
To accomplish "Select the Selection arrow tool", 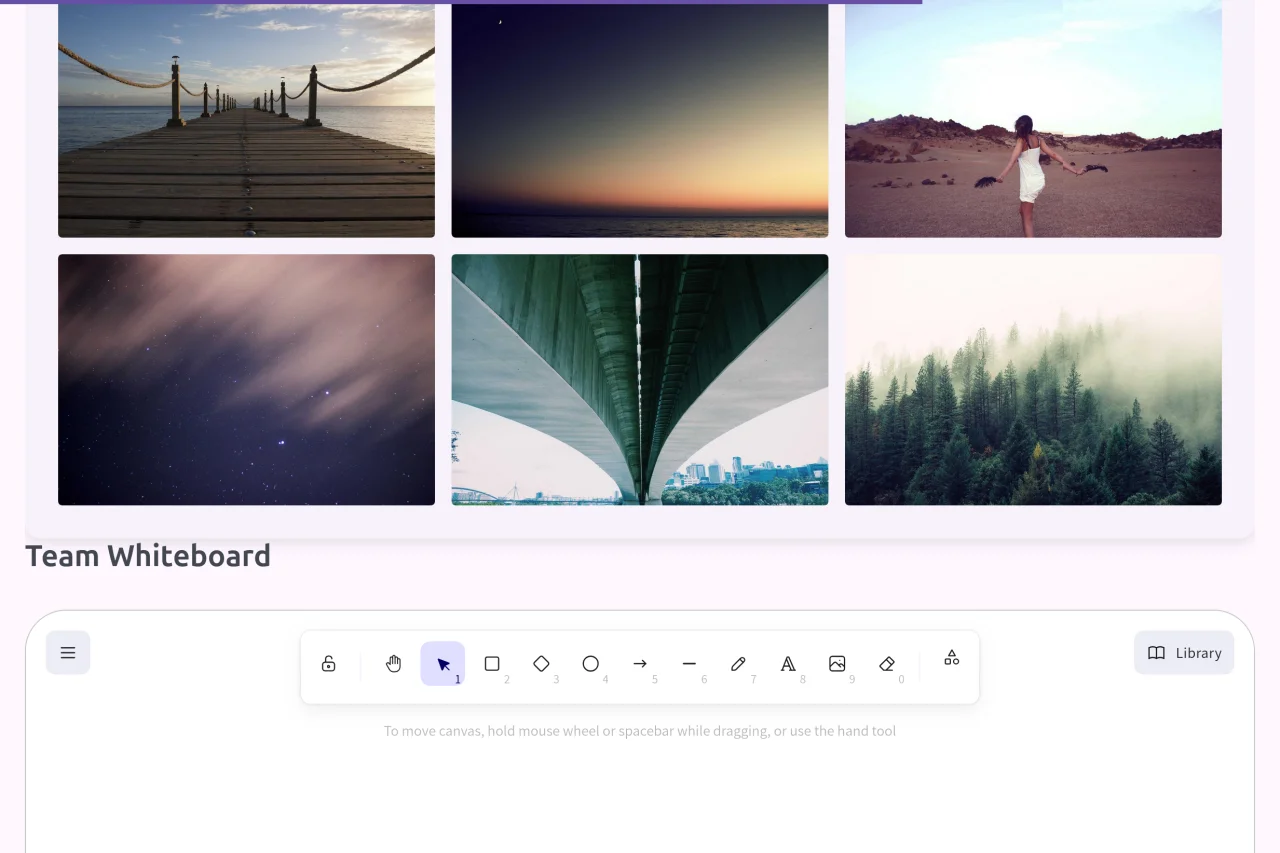I will coord(443,664).
